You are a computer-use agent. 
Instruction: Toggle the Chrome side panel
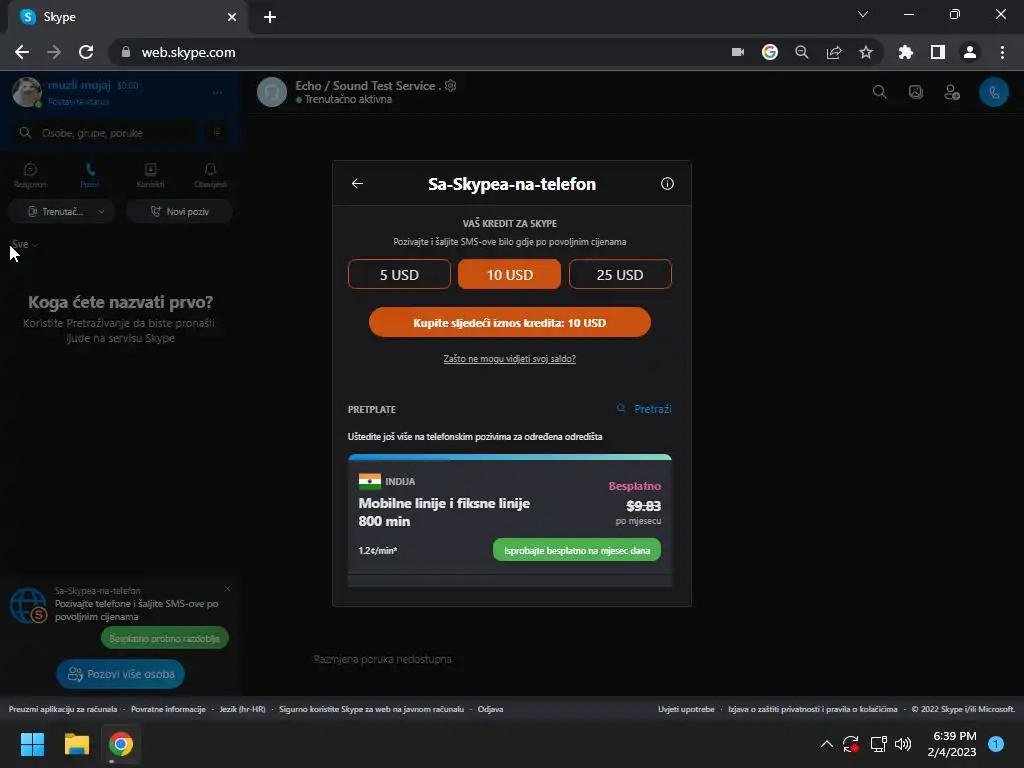[x=938, y=52]
